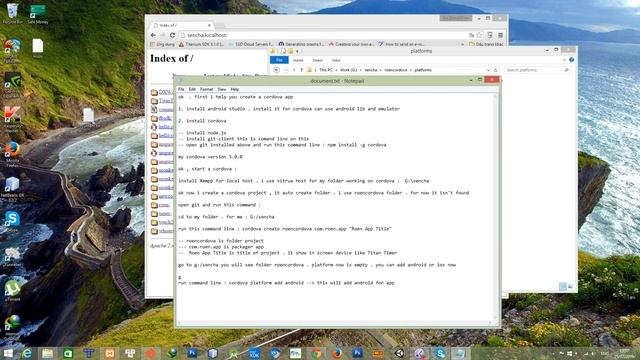640x360 pixels.
Task: Open Unity from the taskbar
Action: pos(399,353)
